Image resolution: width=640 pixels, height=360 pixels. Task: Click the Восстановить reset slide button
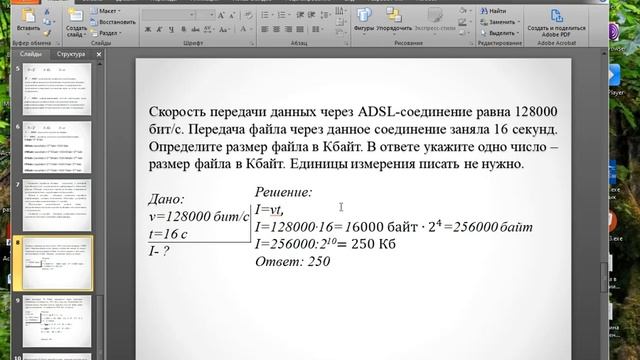[113, 22]
